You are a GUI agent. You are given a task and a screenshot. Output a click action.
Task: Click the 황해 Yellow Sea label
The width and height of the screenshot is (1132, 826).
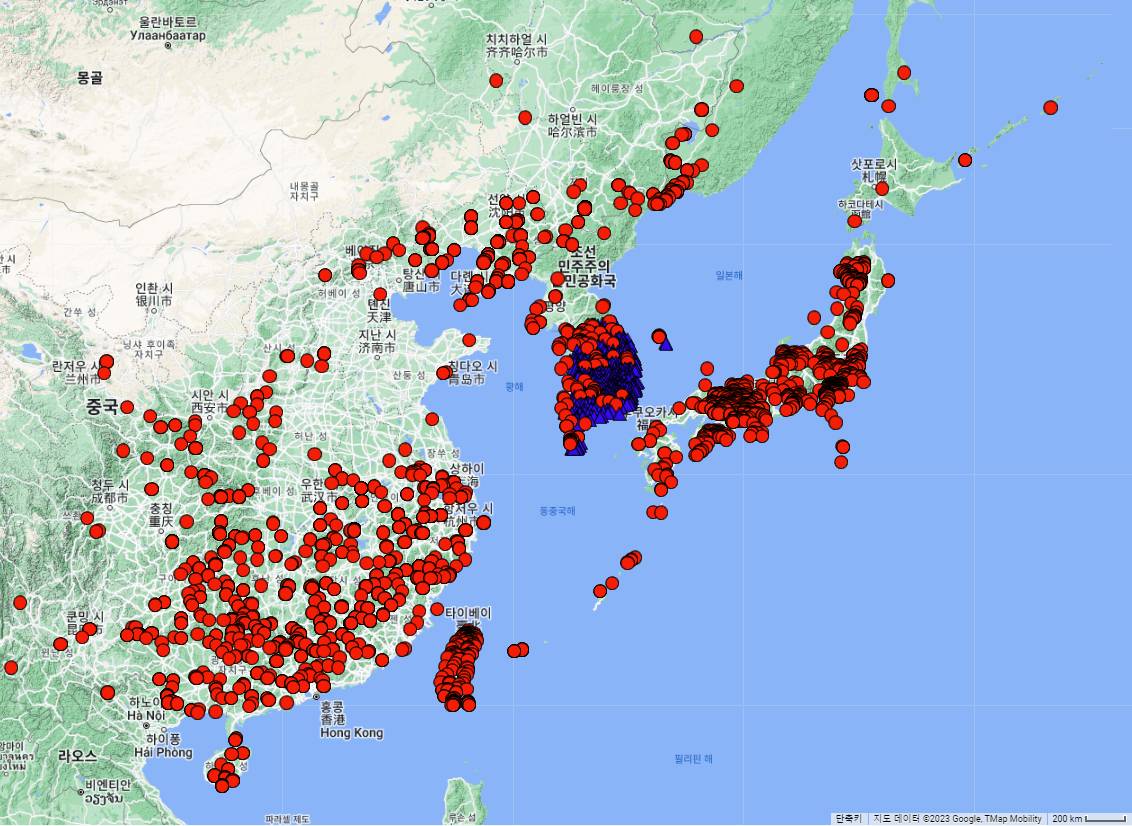tap(514, 386)
